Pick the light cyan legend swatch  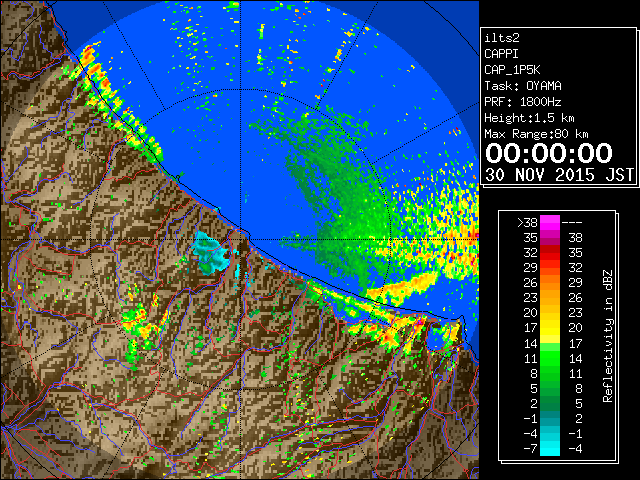550,448
